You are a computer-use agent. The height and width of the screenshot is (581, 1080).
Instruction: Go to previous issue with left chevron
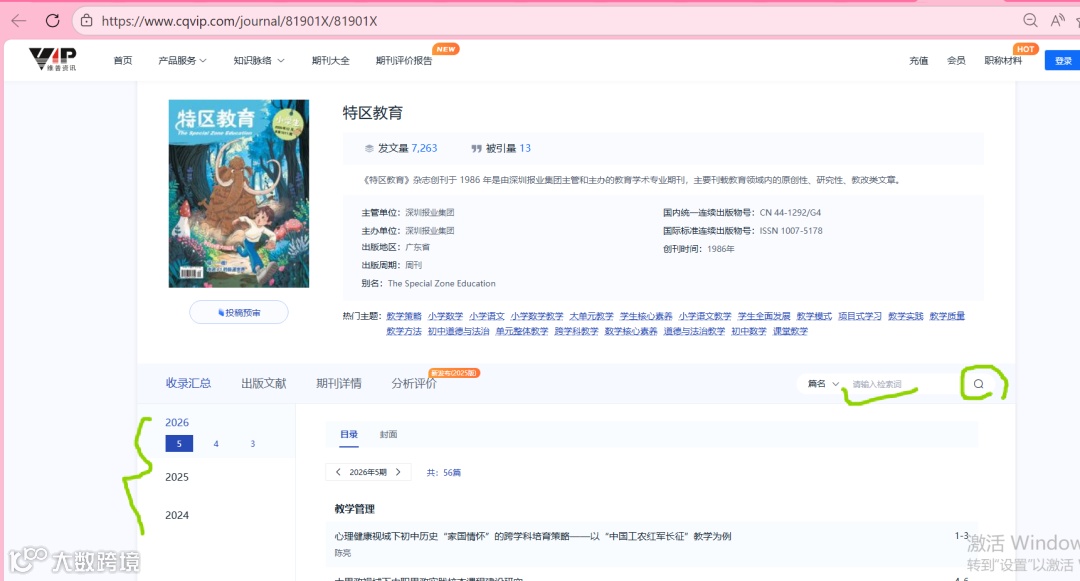coord(338,472)
